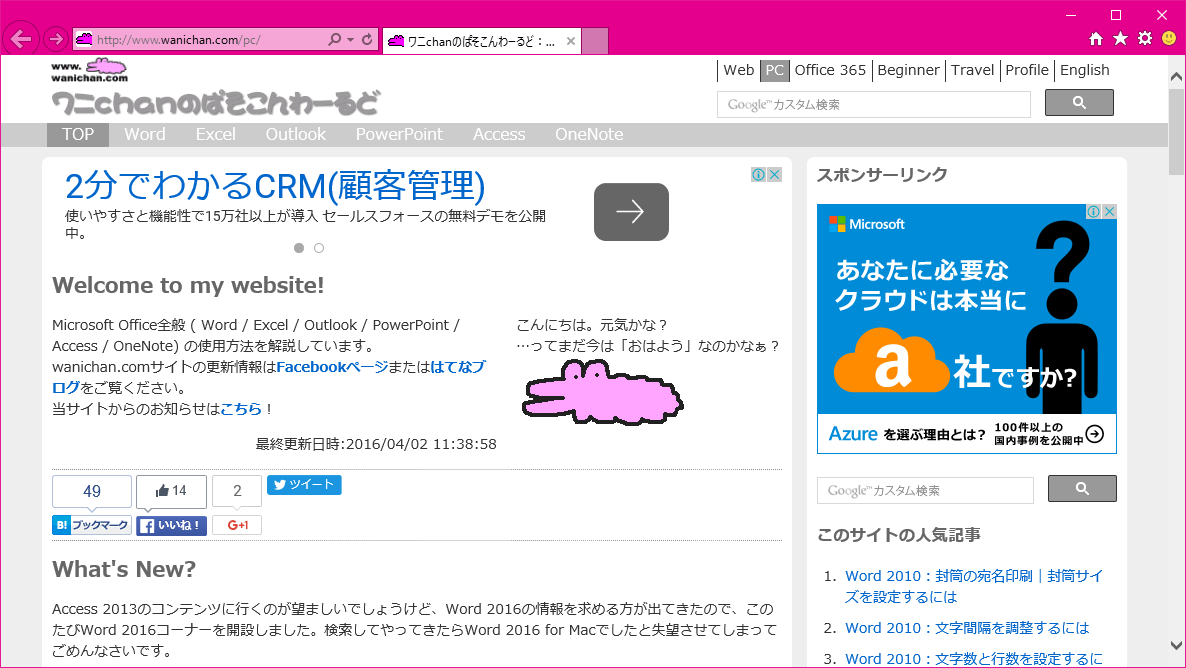
Task: Select the TOP tab in gray menu
Action: tap(78, 135)
